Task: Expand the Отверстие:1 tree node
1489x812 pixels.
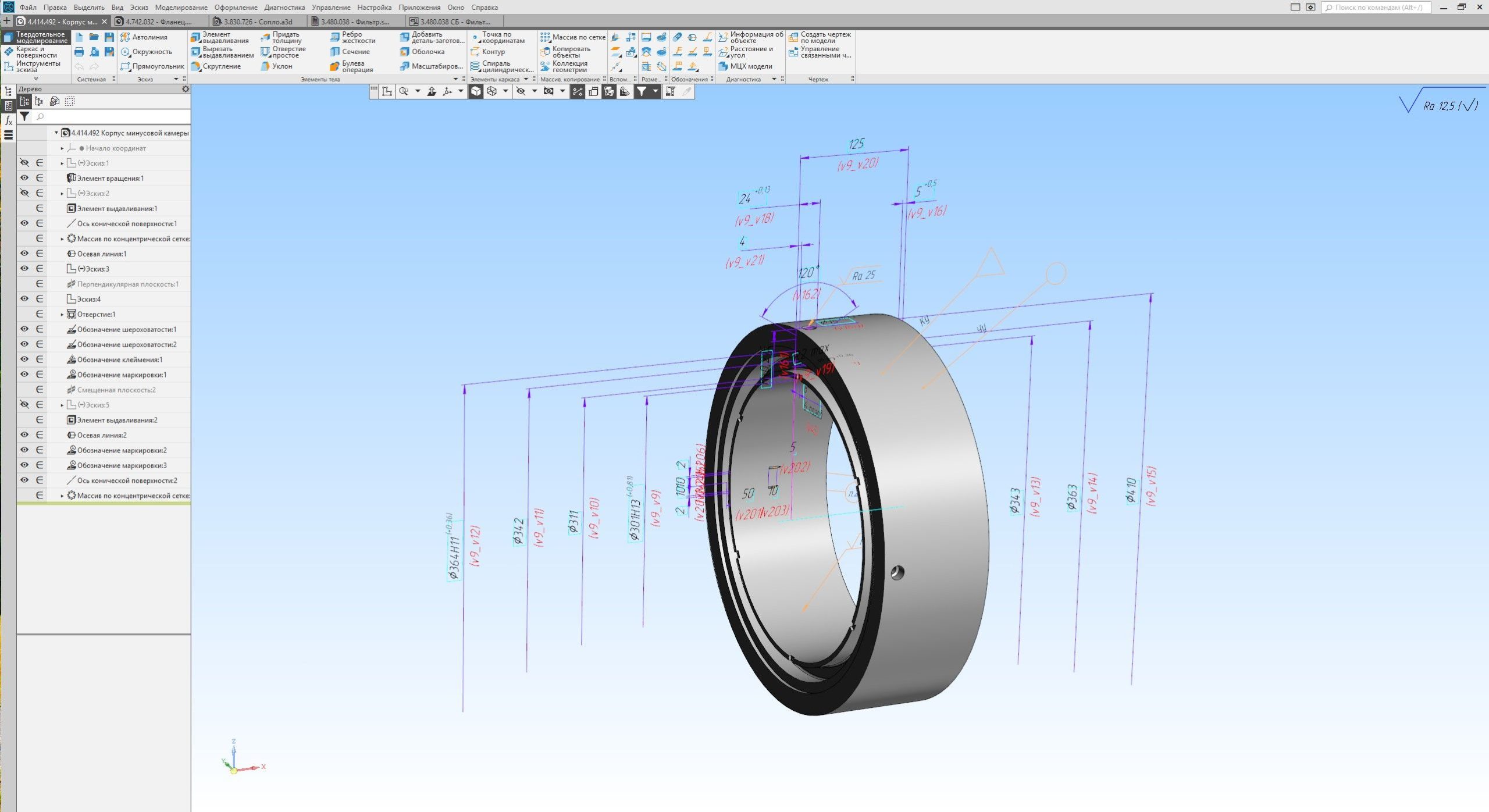Action: coord(62,315)
